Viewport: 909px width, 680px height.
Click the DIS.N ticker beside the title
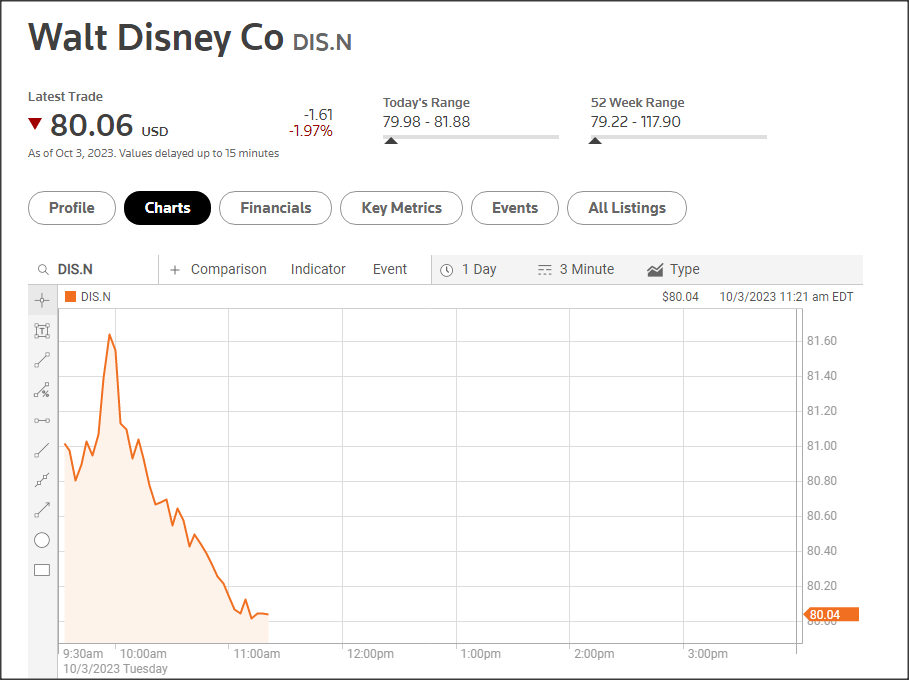322,42
